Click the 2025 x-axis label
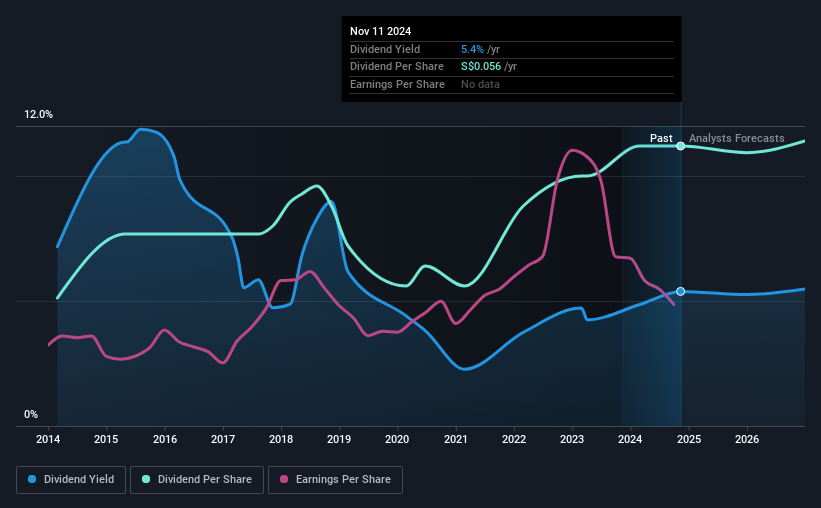This screenshot has height=508, width=821. (689, 439)
